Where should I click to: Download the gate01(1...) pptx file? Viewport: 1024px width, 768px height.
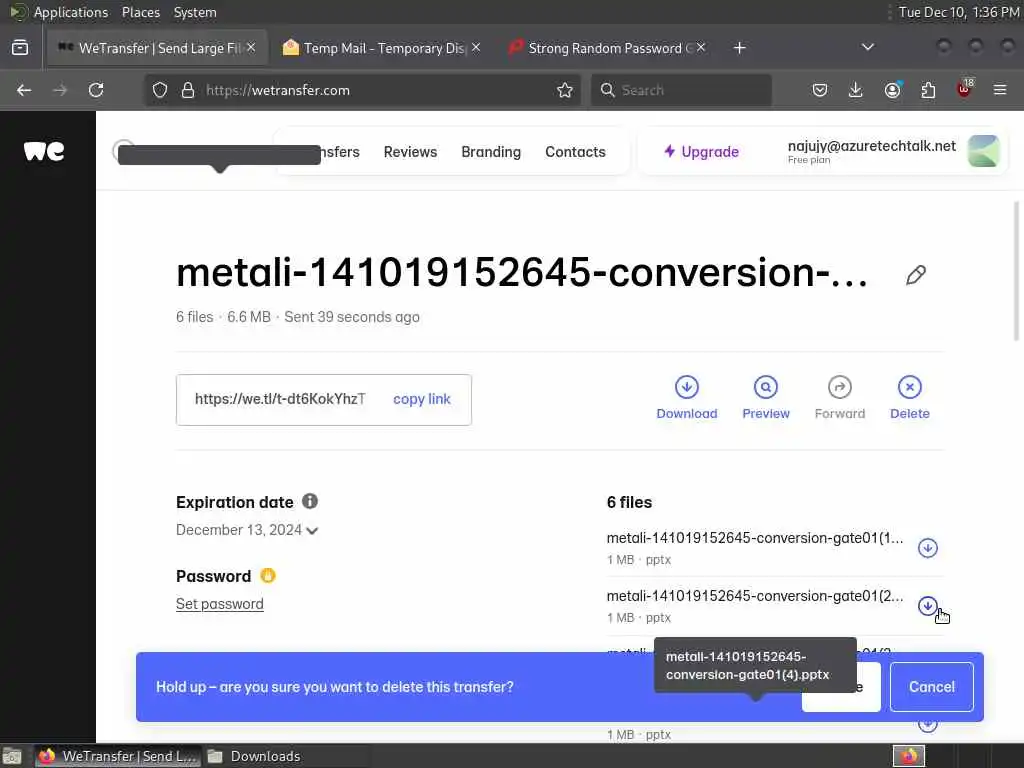[x=927, y=548]
